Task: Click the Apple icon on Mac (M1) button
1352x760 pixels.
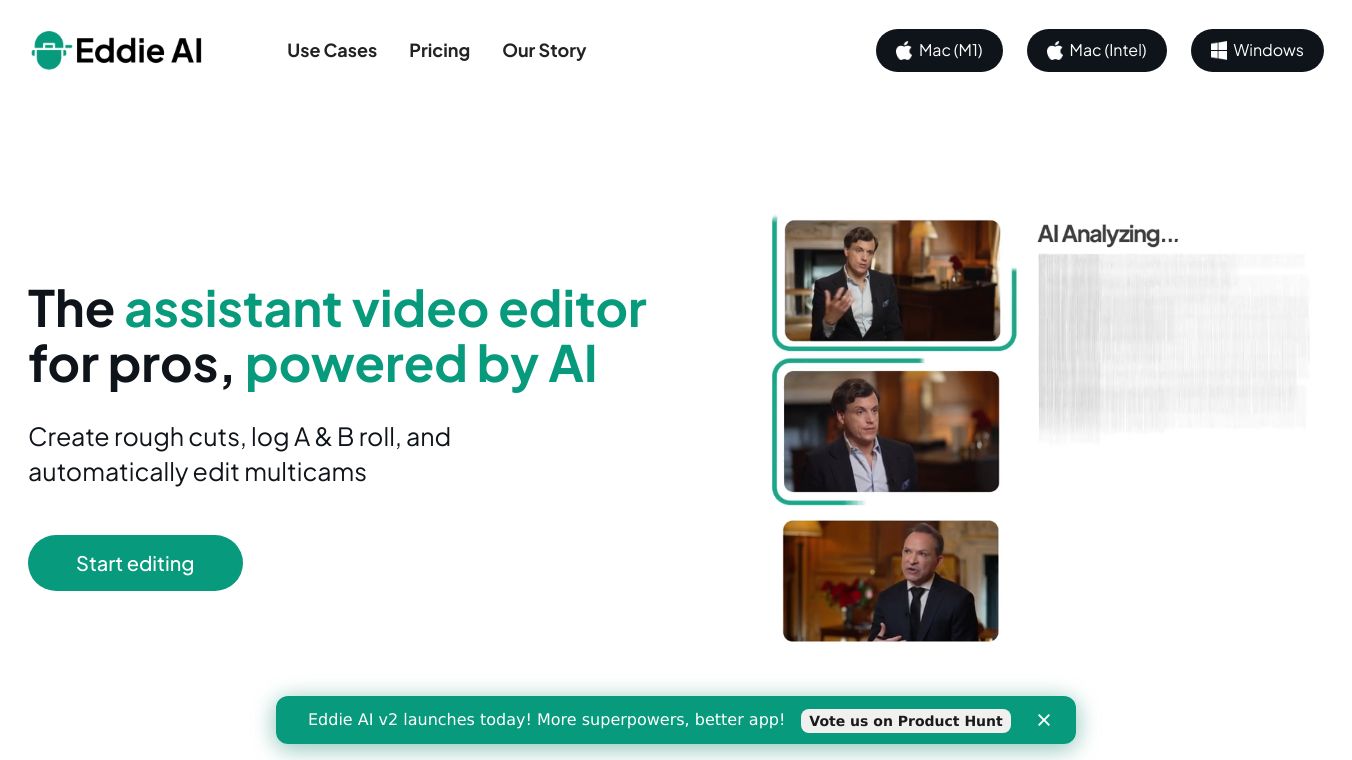Action: [904, 51]
